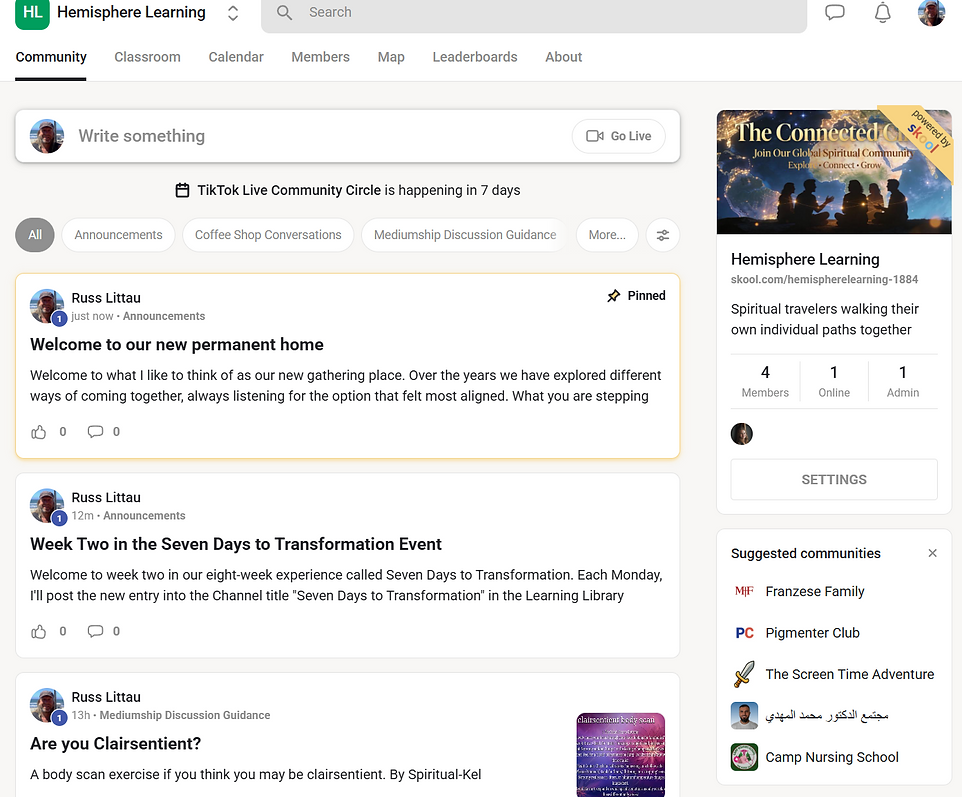The height and width of the screenshot is (797, 962).
Task: Open the notifications bell
Action: click(882, 13)
